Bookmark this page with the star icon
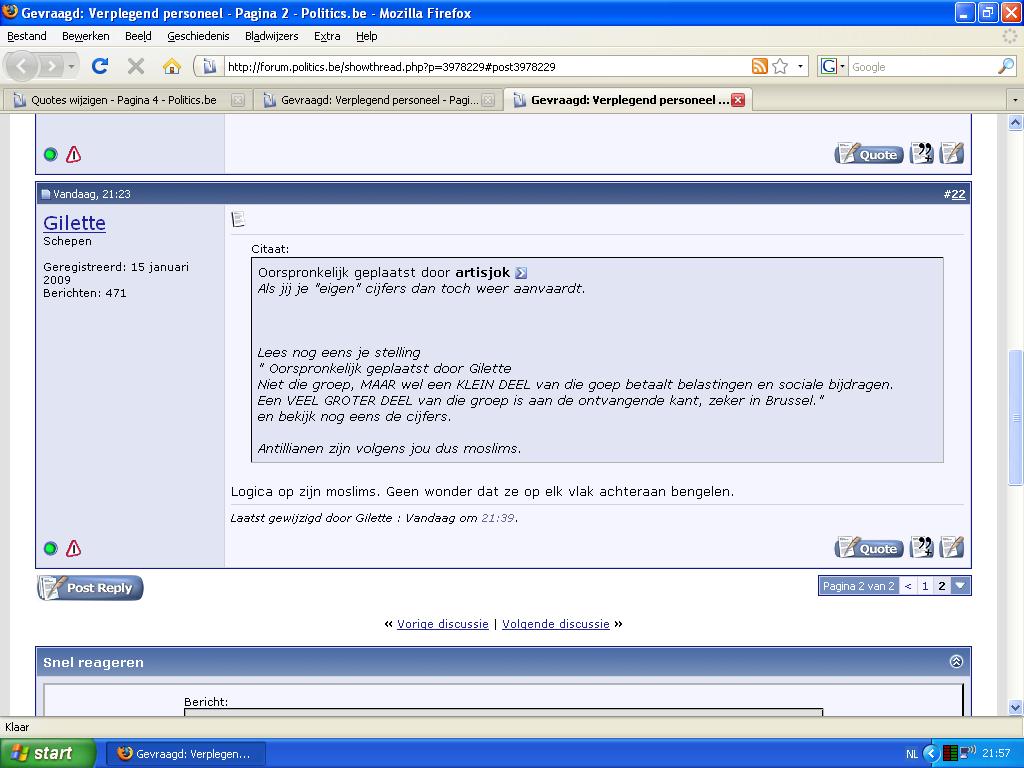The height and width of the screenshot is (768, 1024). pyautogui.click(x=780, y=67)
